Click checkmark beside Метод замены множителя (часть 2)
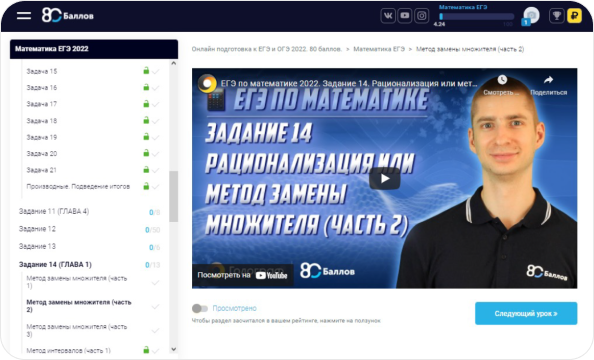Viewport: 594px width, 360px height. click(x=155, y=307)
